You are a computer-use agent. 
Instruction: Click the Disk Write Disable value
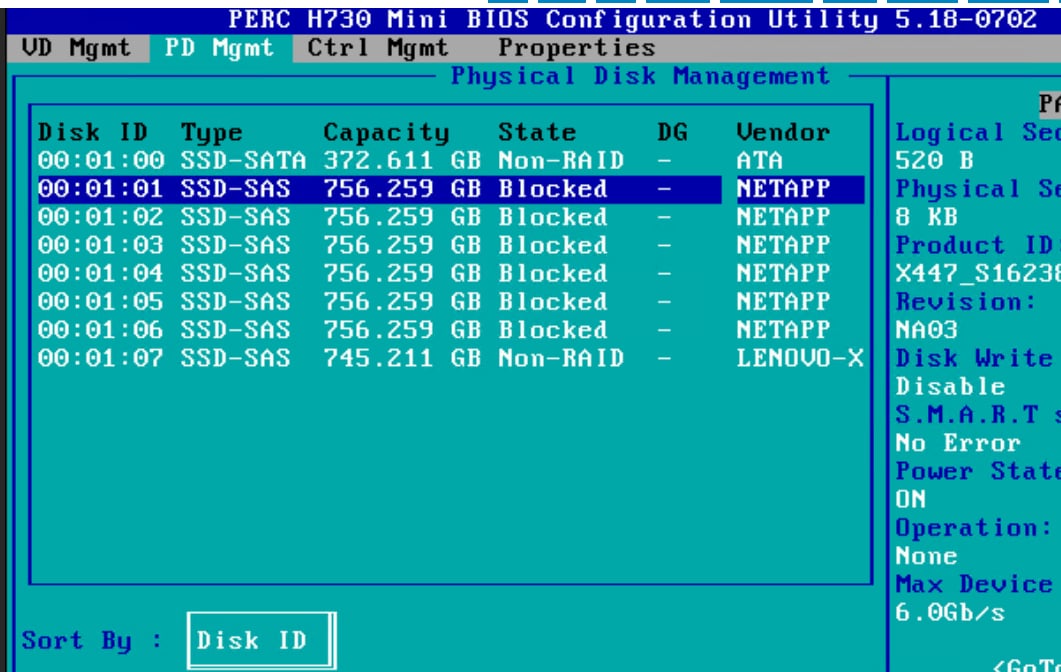tap(935, 386)
